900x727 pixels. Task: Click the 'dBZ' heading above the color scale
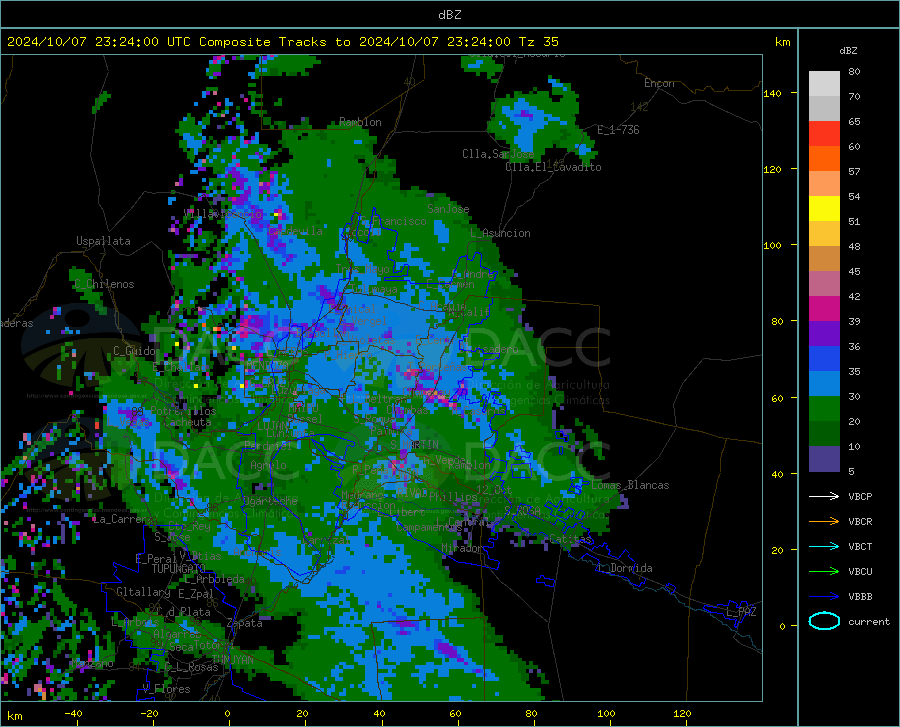coord(848,50)
